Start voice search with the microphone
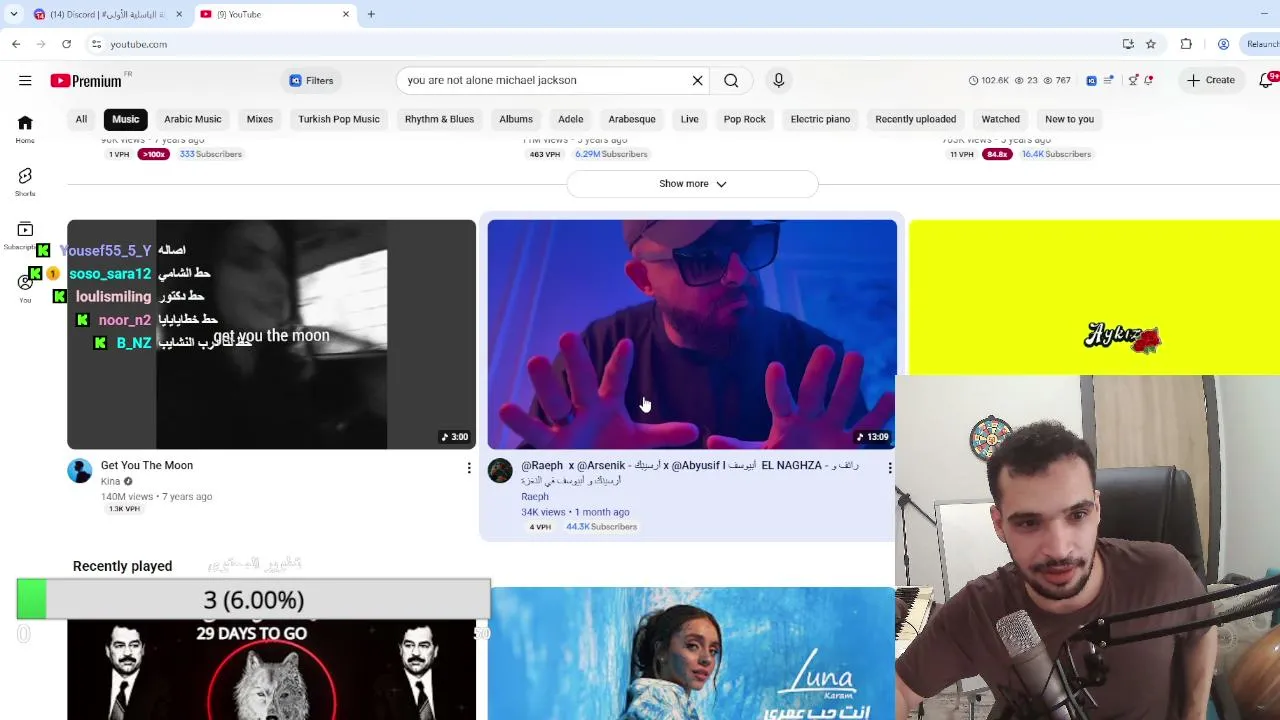The width and height of the screenshot is (1280, 720). 779,80
